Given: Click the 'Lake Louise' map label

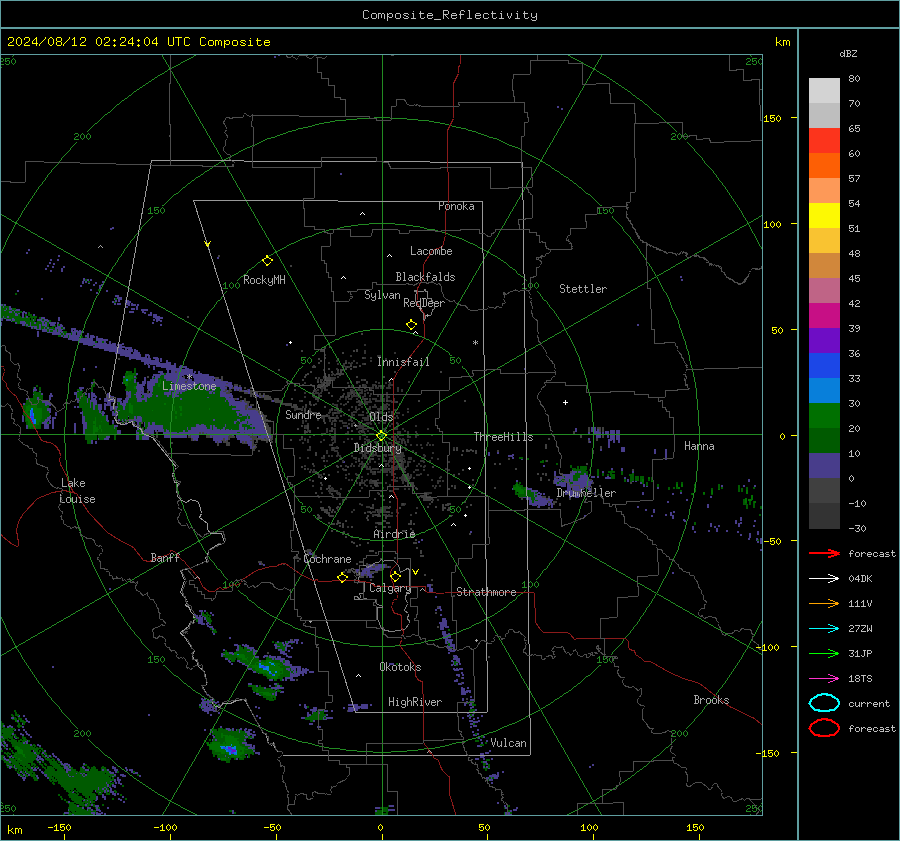Looking at the screenshot, I should click(77, 491).
